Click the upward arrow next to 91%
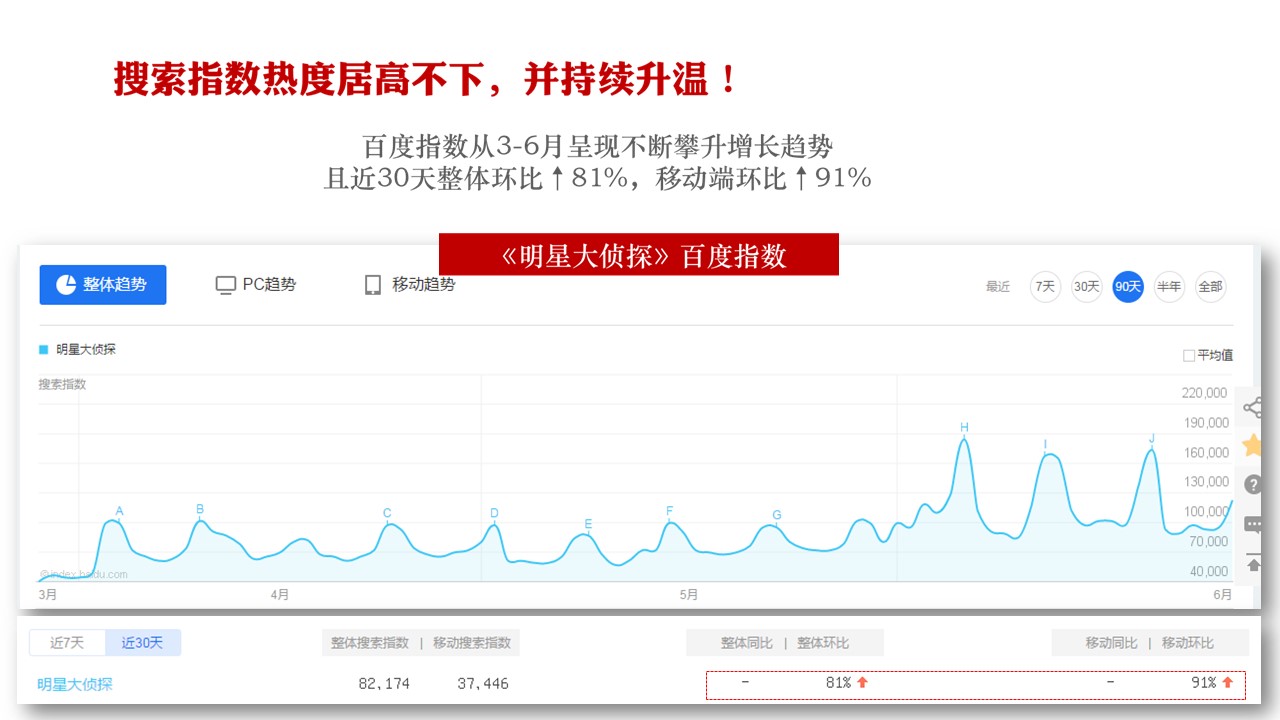The height and width of the screenshot is (720, 1280). (1227, 682)
